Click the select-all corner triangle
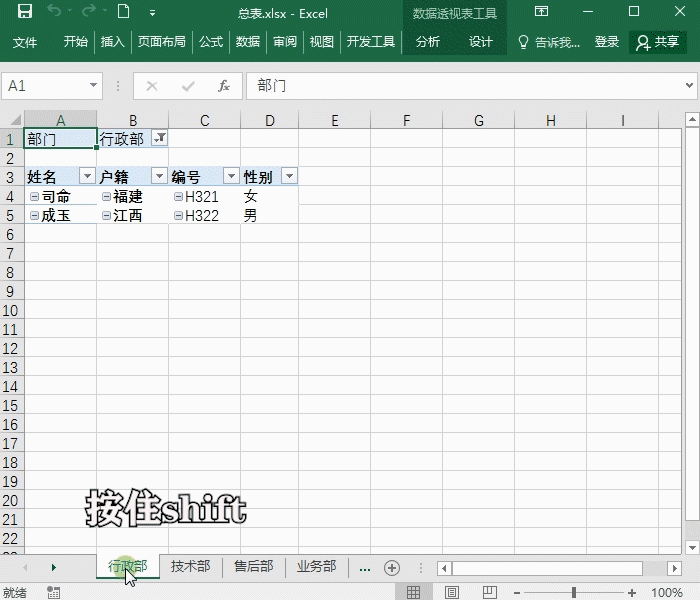The width and height of the screenshot is (700, 600). coord(15,120)
